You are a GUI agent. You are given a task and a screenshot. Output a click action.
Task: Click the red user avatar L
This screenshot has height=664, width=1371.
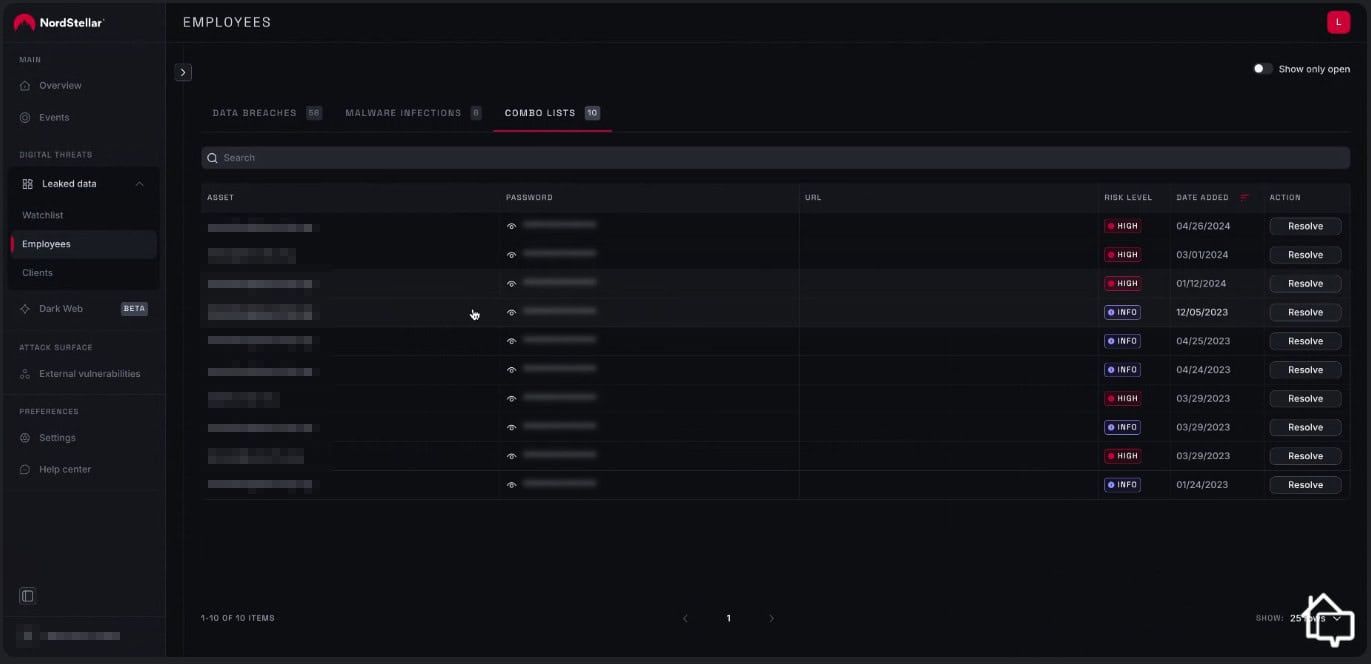(1338, 22)
